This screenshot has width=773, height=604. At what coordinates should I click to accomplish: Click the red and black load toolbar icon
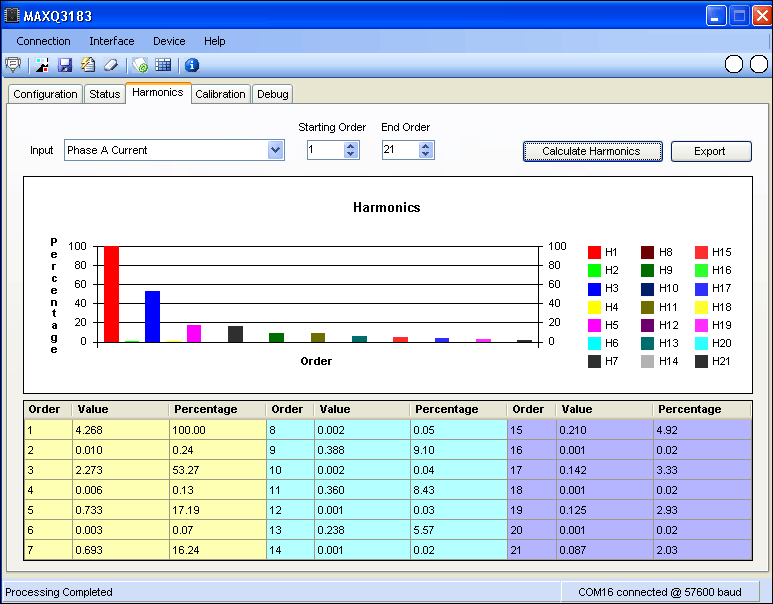click(42, 65)
